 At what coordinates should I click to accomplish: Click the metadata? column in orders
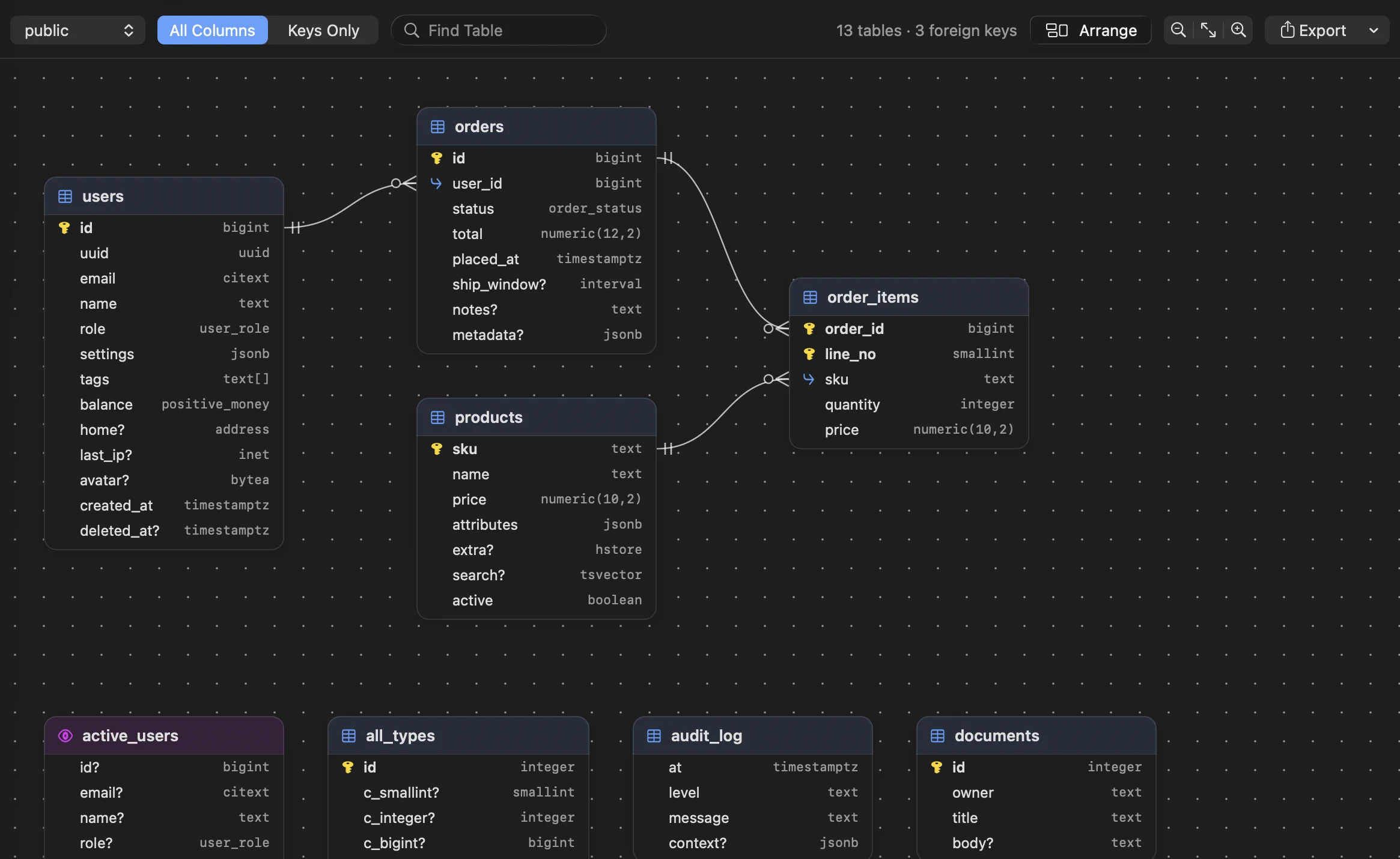pos(537,335)
